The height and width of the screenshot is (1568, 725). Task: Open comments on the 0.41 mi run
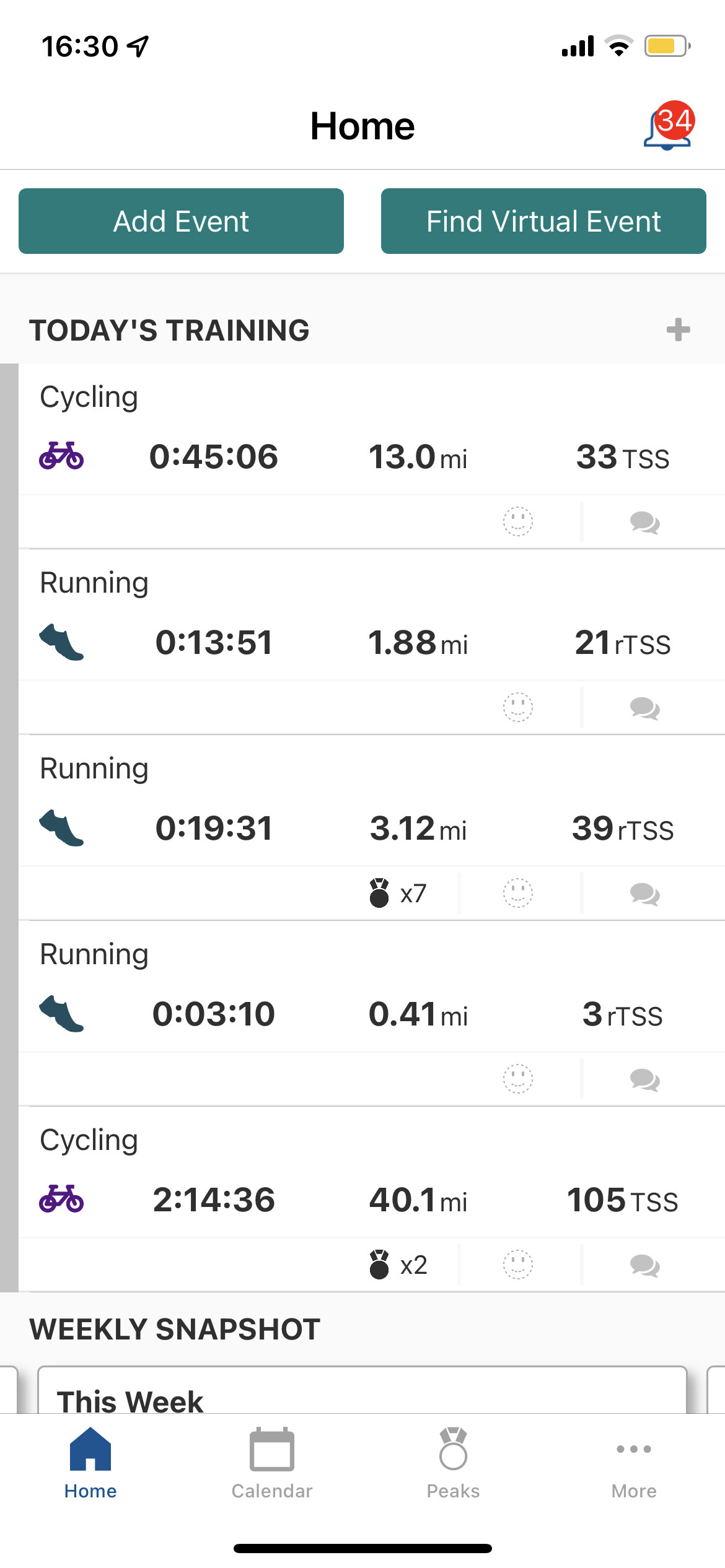click(644, 1079)
